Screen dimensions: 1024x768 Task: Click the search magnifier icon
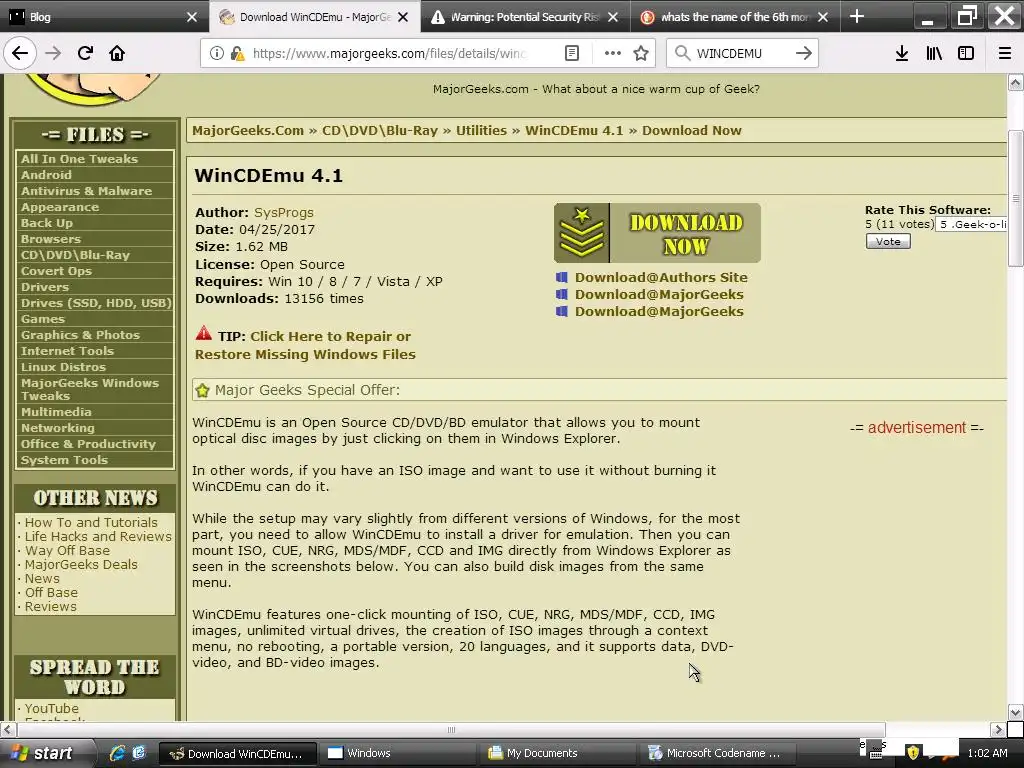click(x=682, y=53)
